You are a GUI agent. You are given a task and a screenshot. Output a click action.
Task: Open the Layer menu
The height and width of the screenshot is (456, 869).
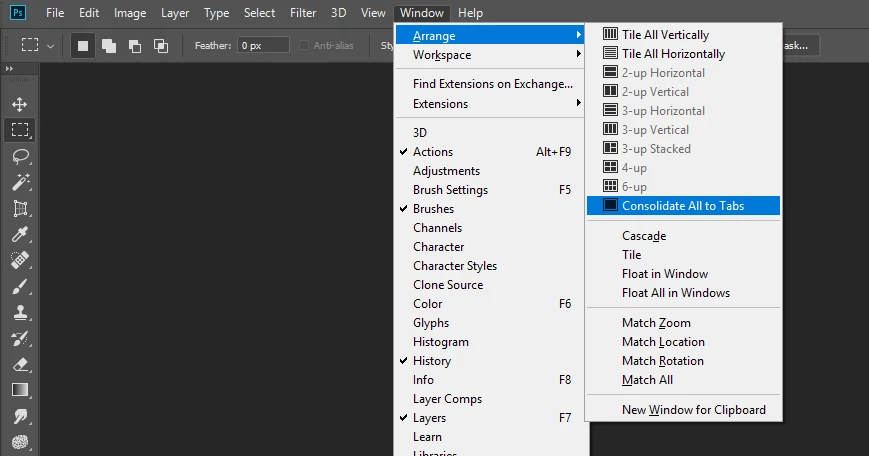click(175, 13)
